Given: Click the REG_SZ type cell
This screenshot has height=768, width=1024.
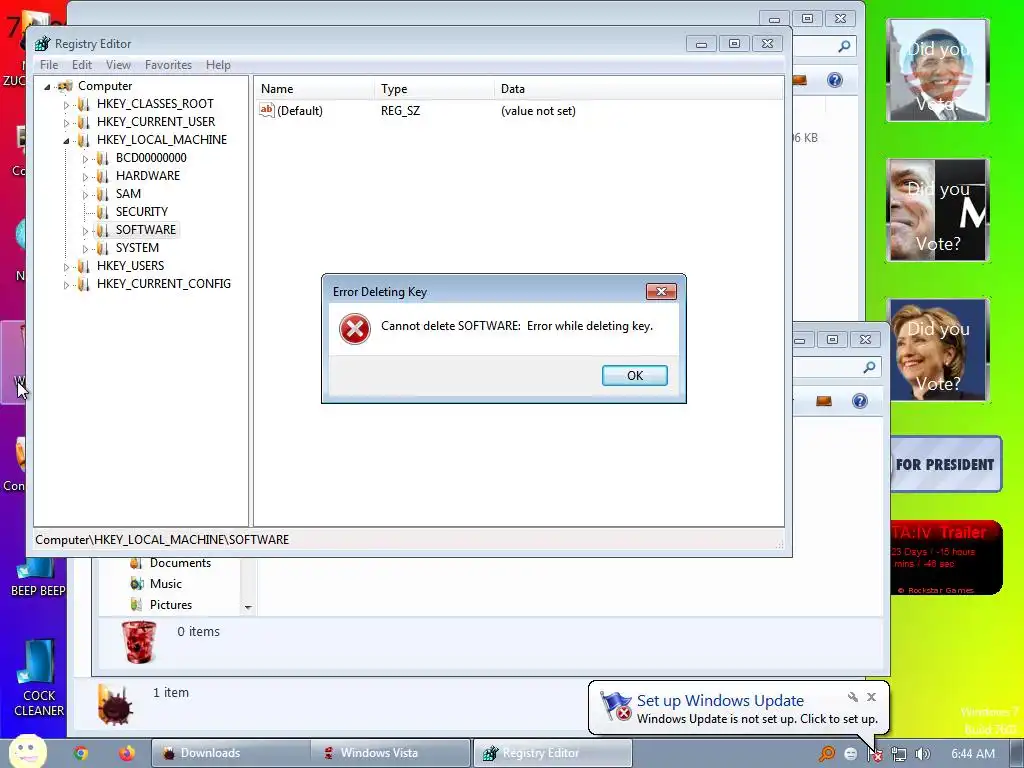Looking at the screenshot, I should [400, 111].
